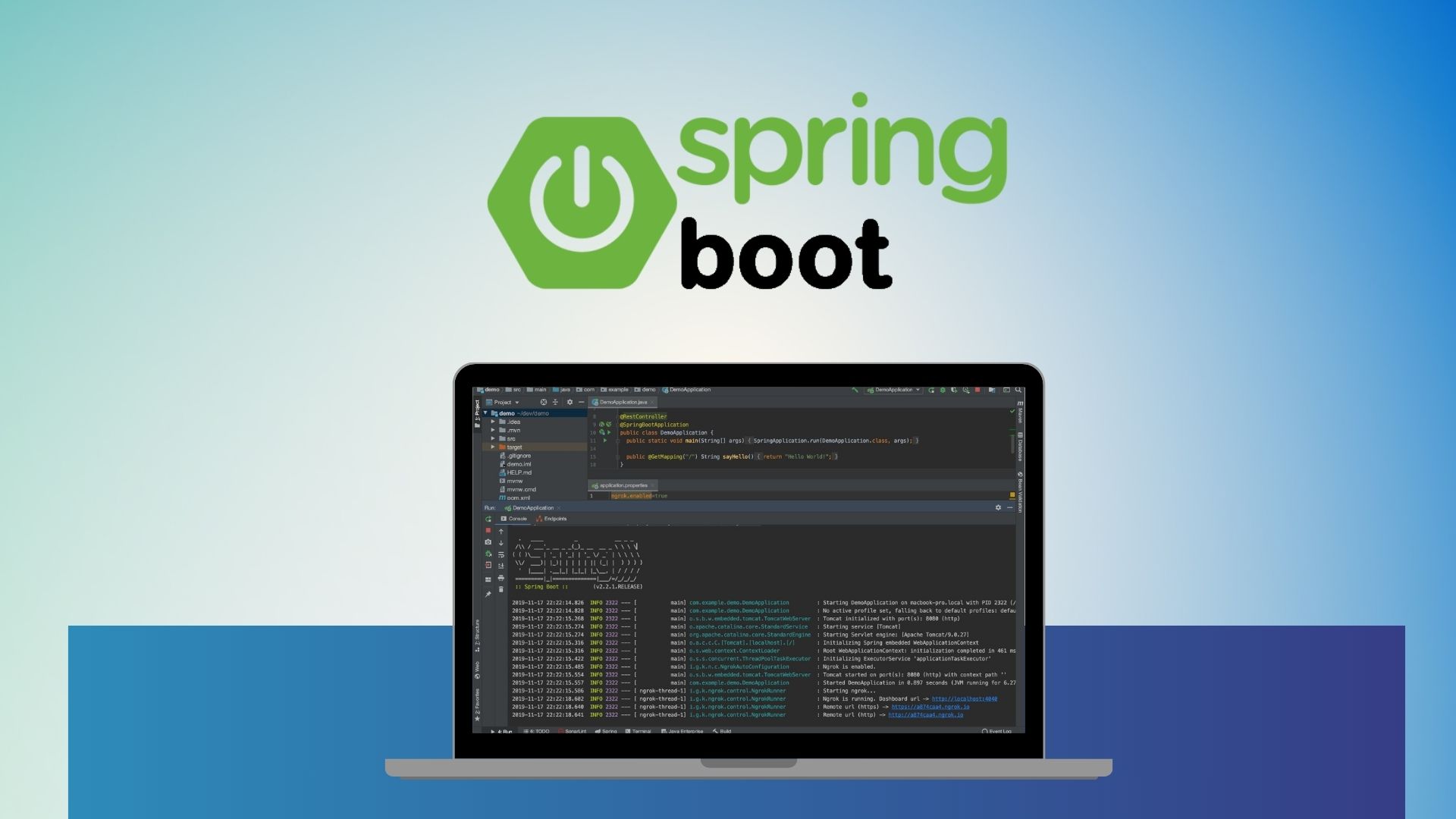Viewport: 1456px width, 819px height.
Task: Open Event Log in status bar
Action: click(997, 731)
